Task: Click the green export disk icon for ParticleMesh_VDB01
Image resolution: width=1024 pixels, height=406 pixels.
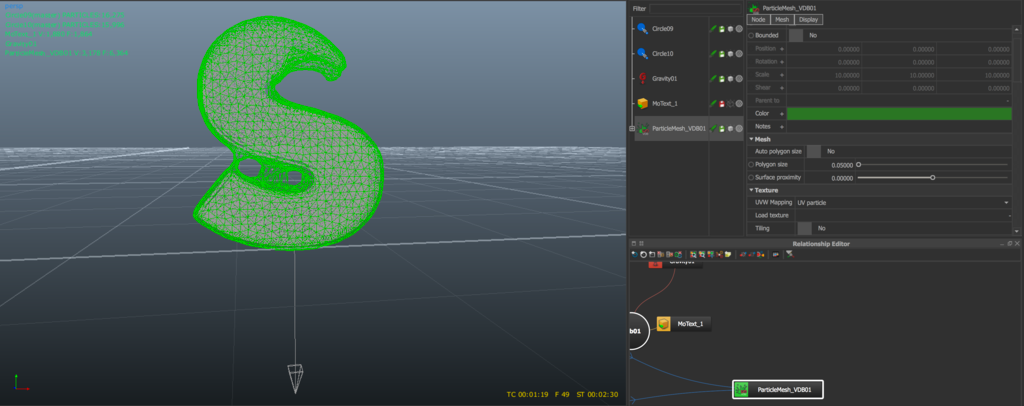Action: click(x=722, y=129)
